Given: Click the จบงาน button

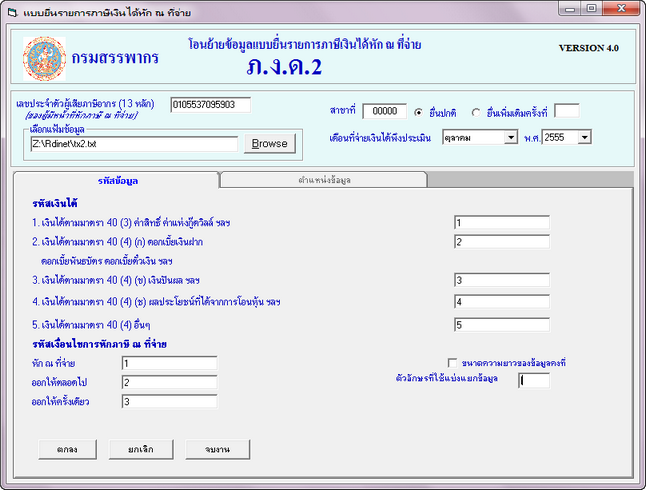Looking at the screenshot, I should pos(218,449).
